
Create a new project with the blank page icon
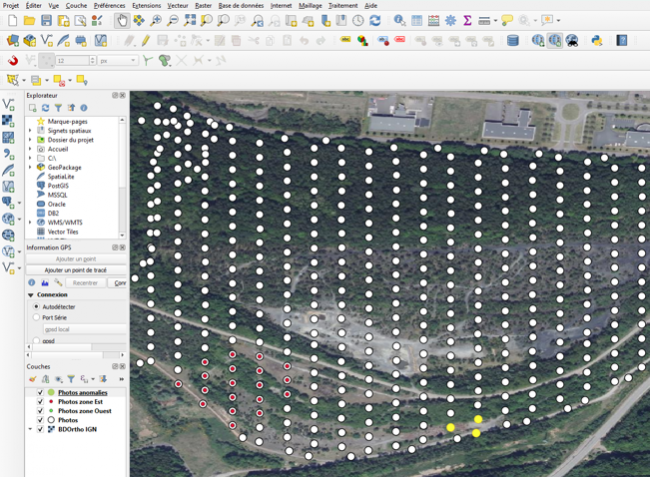pos(13,20)
